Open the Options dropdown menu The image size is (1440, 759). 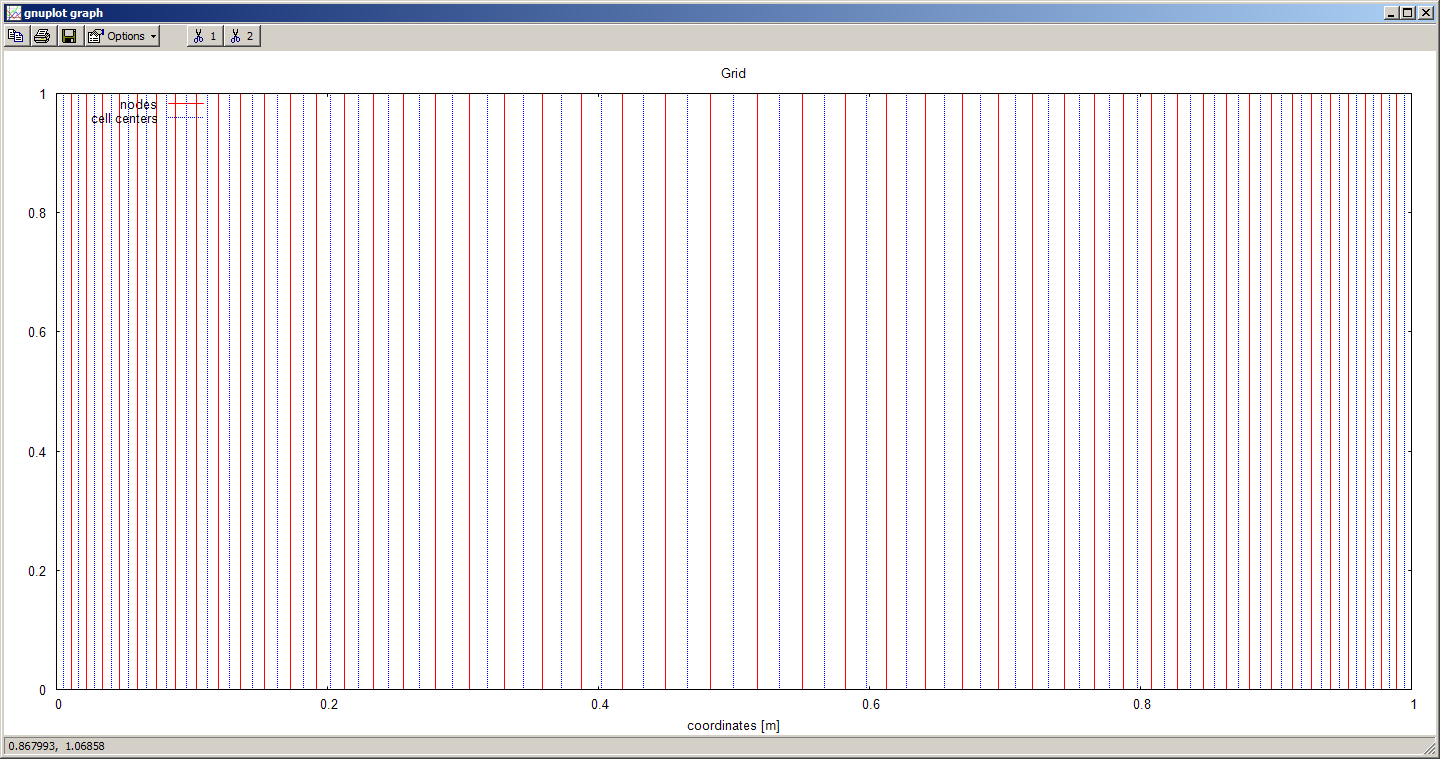pyautogui.click(x=122, y=36)
